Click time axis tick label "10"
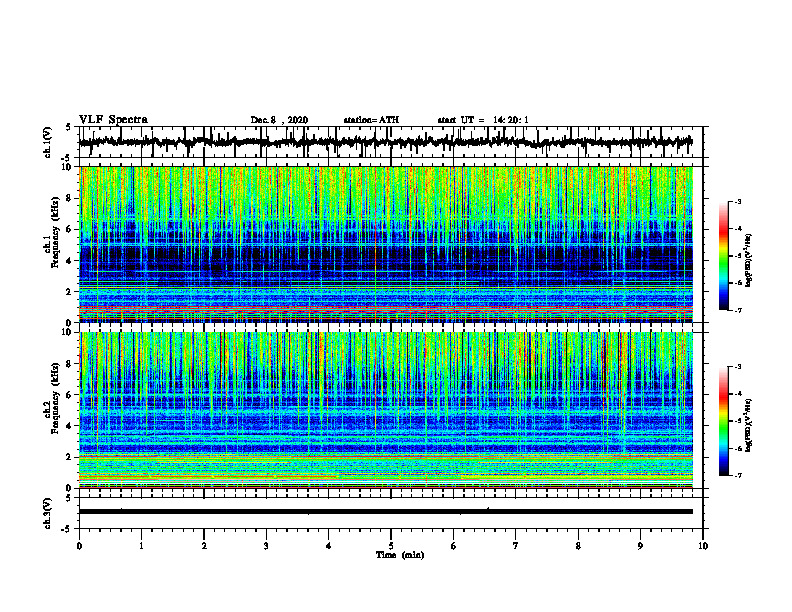Viewport: 792px width, 612px height. [703, 546]
